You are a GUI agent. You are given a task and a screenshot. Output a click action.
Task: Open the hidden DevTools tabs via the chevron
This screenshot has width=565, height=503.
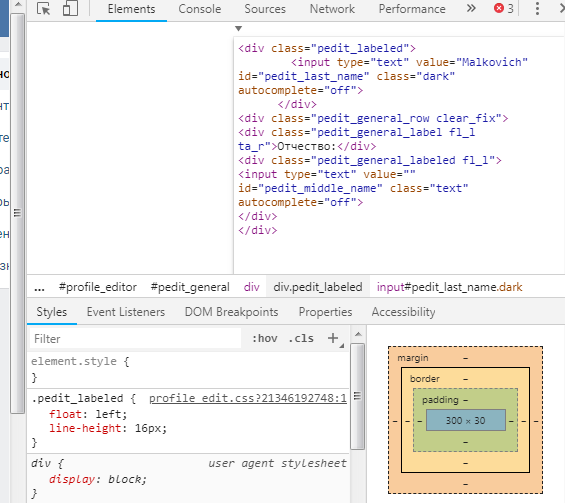[471, 8]
